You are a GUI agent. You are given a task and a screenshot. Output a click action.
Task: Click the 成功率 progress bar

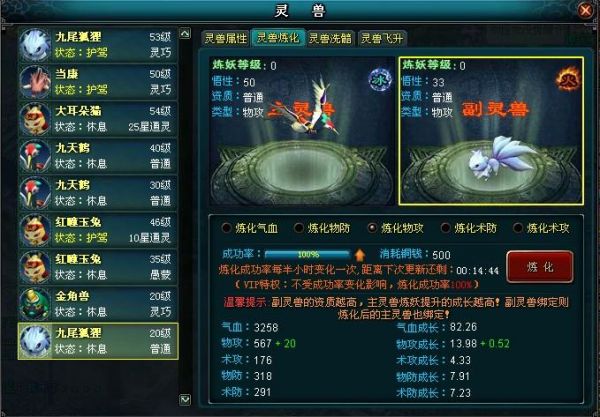(x=307, y=254)
